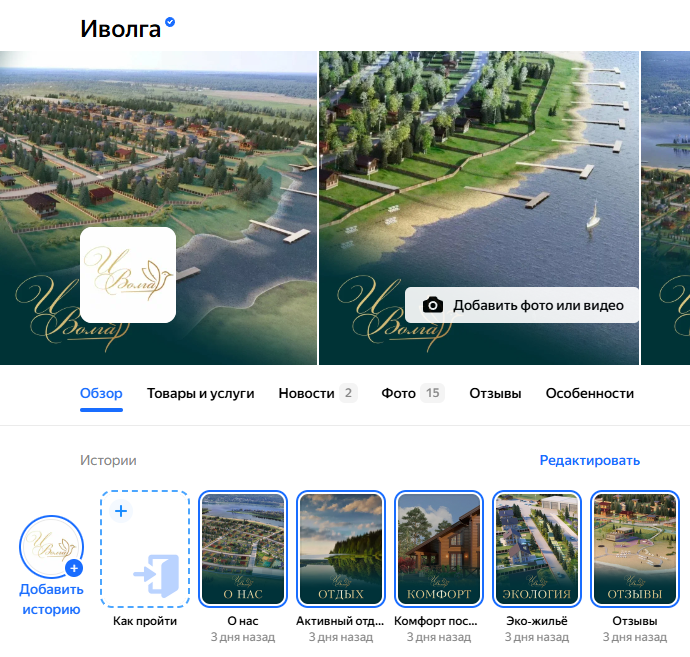Open the partially visible third cover photo

click(665, 208)
